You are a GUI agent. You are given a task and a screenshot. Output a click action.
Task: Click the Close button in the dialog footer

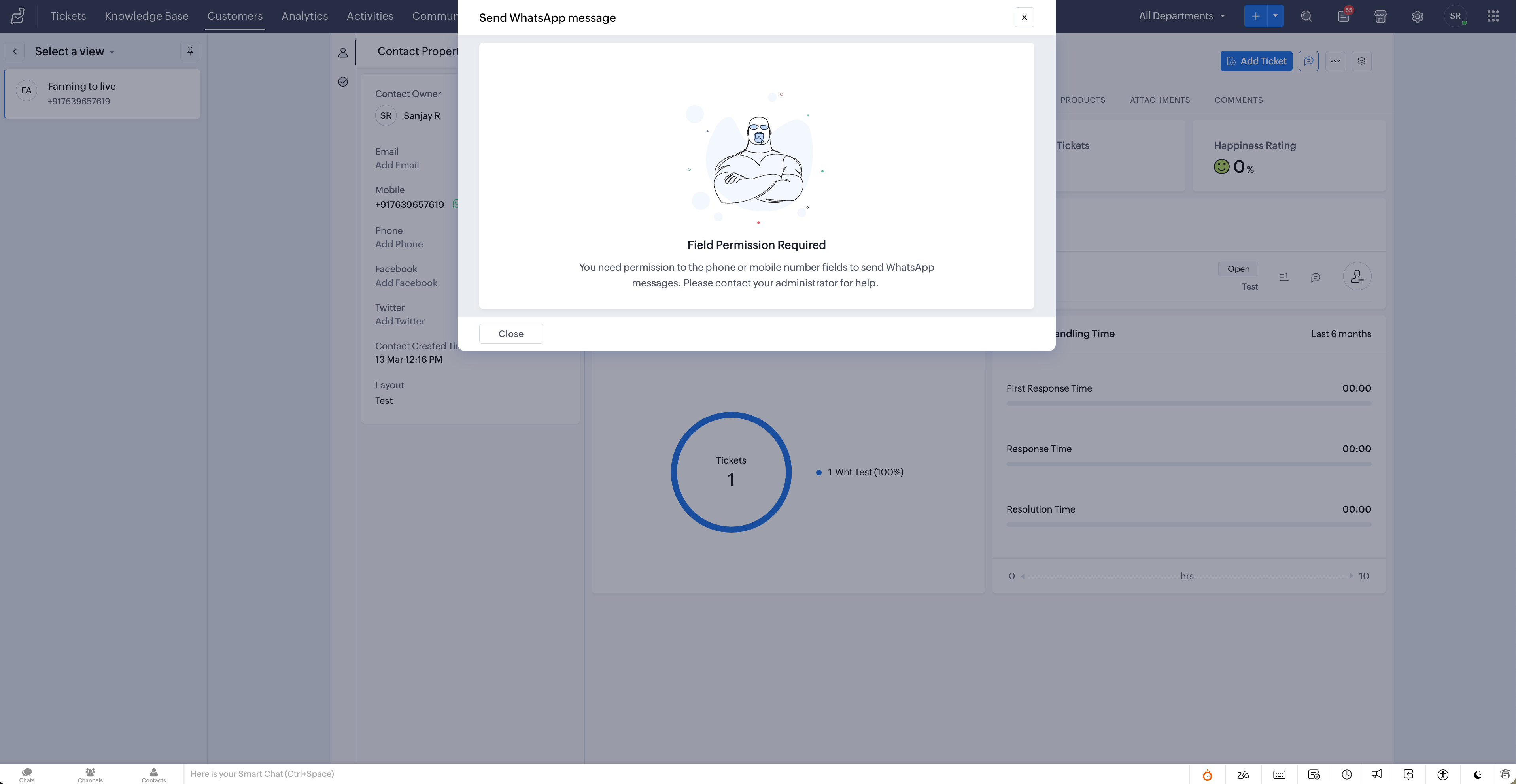pos(511,334)
